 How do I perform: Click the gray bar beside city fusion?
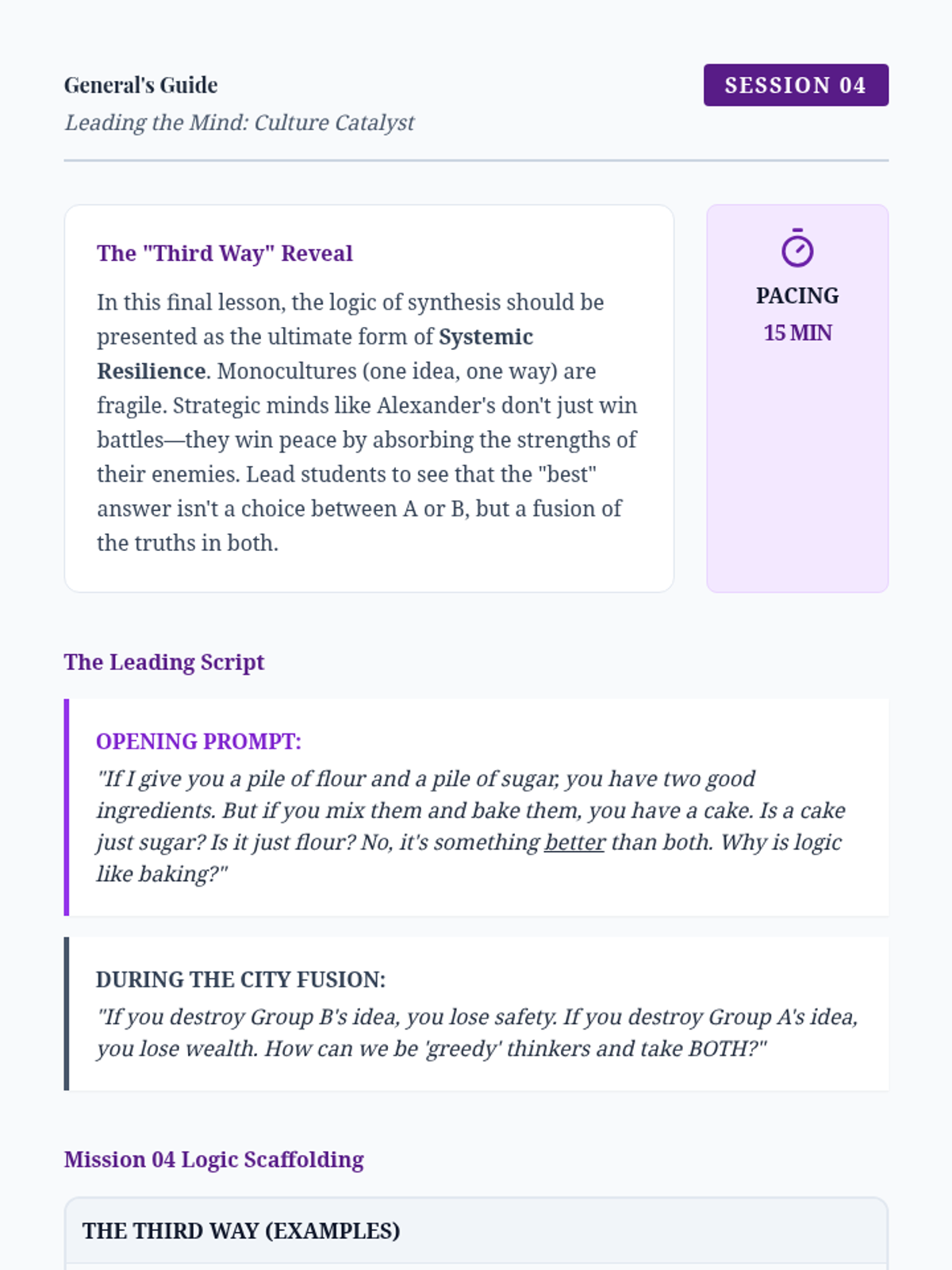pos(67,1014)
